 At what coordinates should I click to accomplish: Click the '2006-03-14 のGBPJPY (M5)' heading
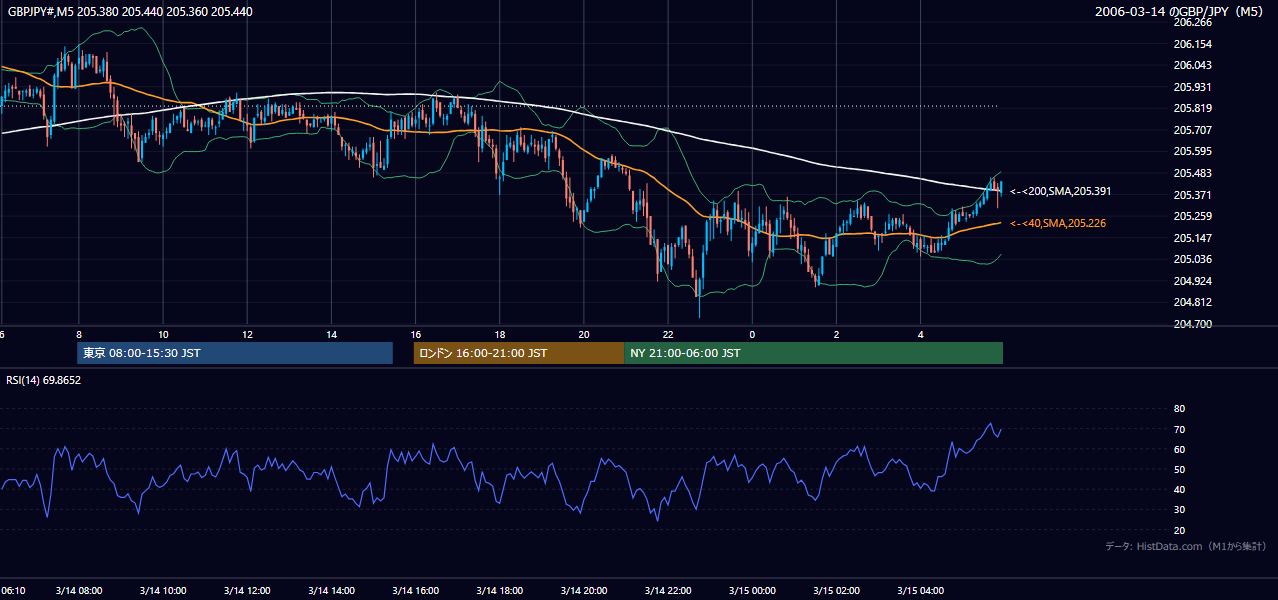[1181, 11]
